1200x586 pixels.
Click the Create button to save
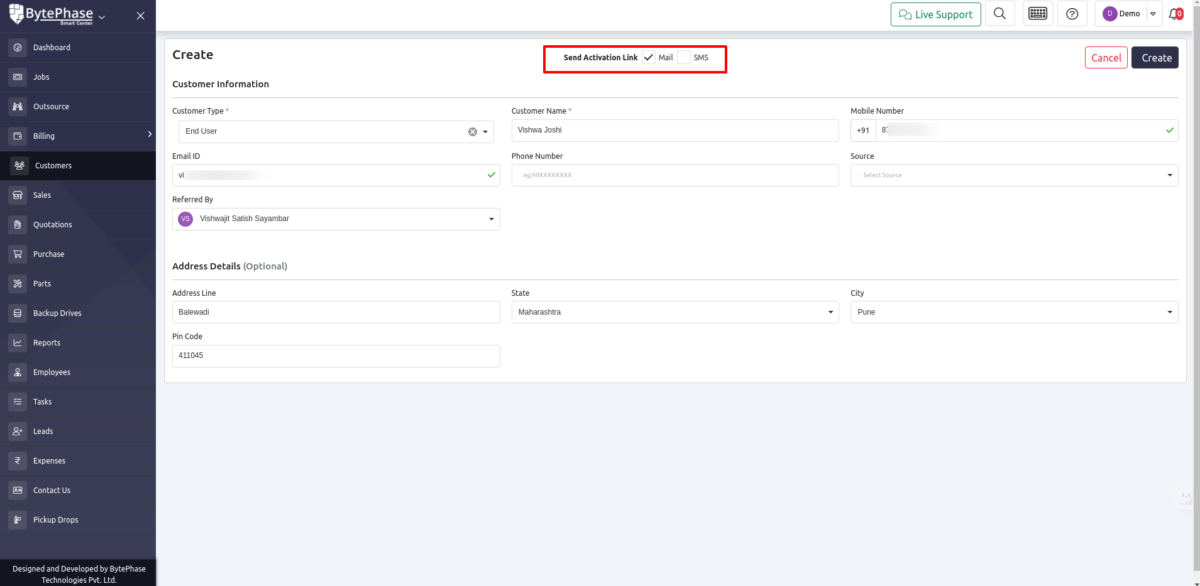pos(1155,57)
